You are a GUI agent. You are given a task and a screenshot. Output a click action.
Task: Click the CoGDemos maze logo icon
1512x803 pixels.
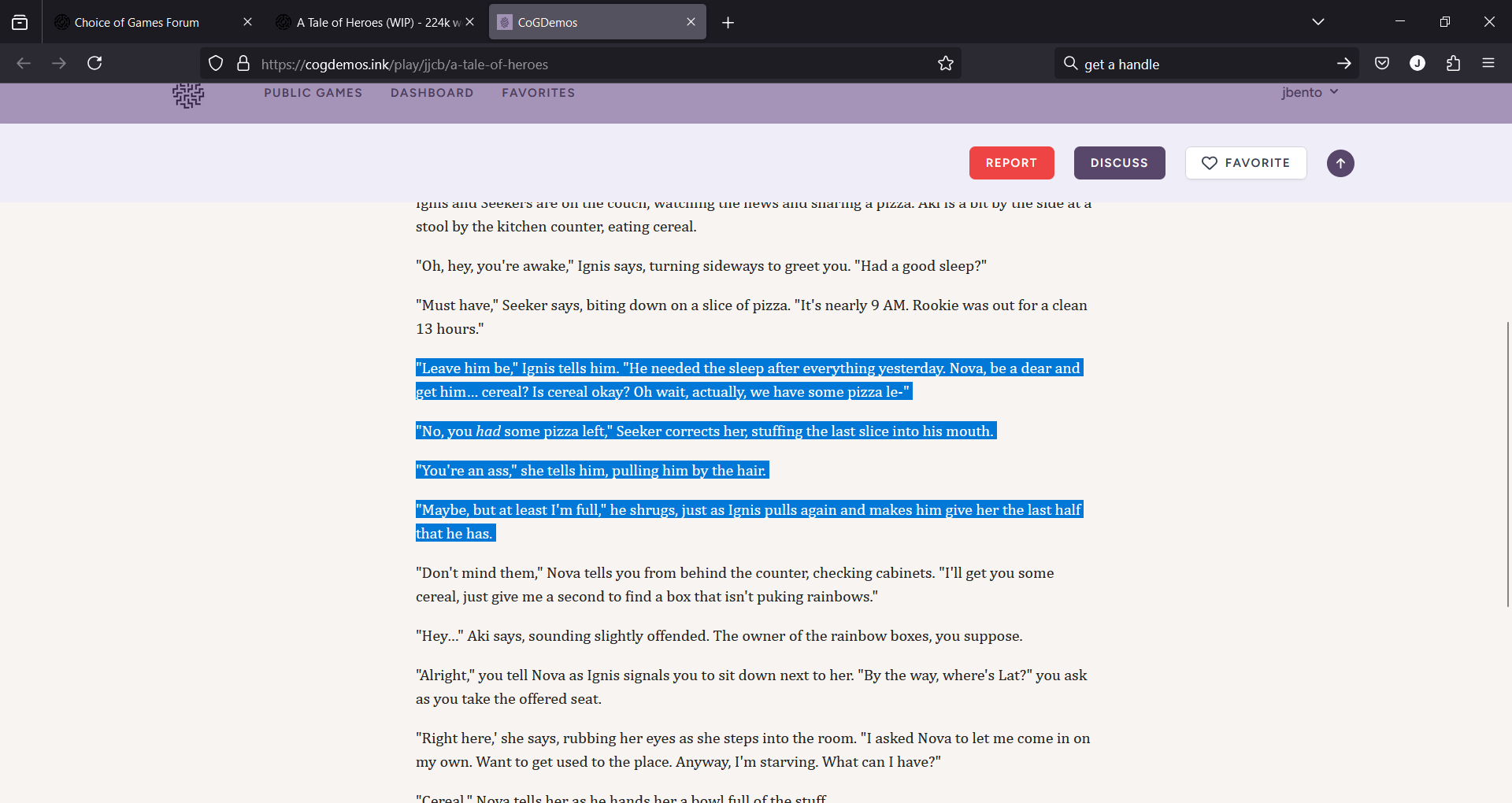[188, 95]
